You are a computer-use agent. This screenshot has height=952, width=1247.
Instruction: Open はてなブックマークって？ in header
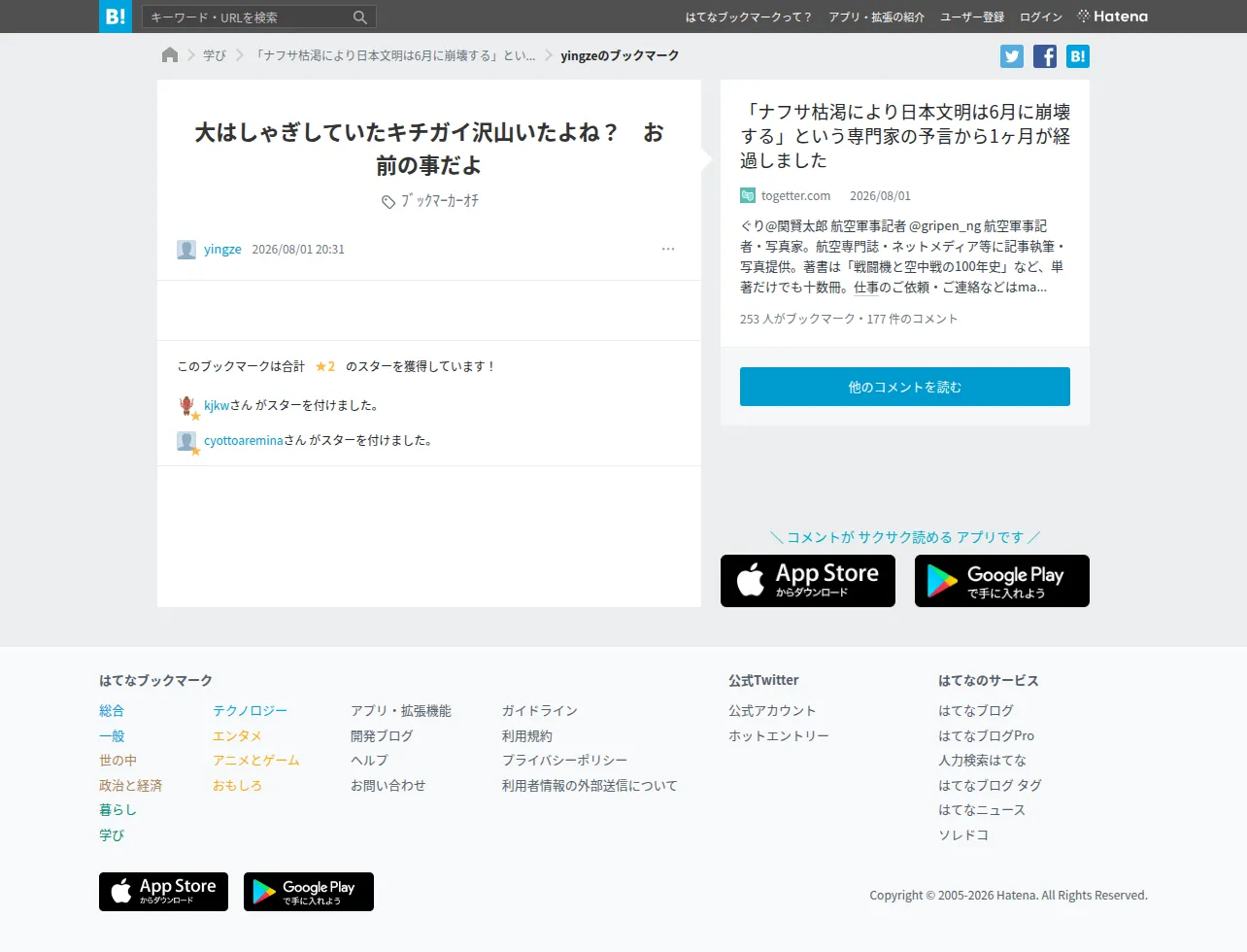pyautogui.click(x=749, y=17)
